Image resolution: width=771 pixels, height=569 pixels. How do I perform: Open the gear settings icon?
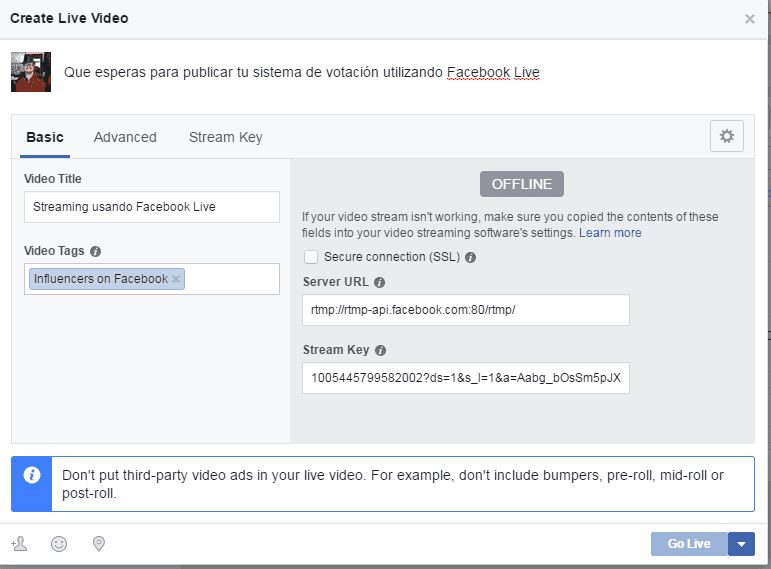point(726,137)
